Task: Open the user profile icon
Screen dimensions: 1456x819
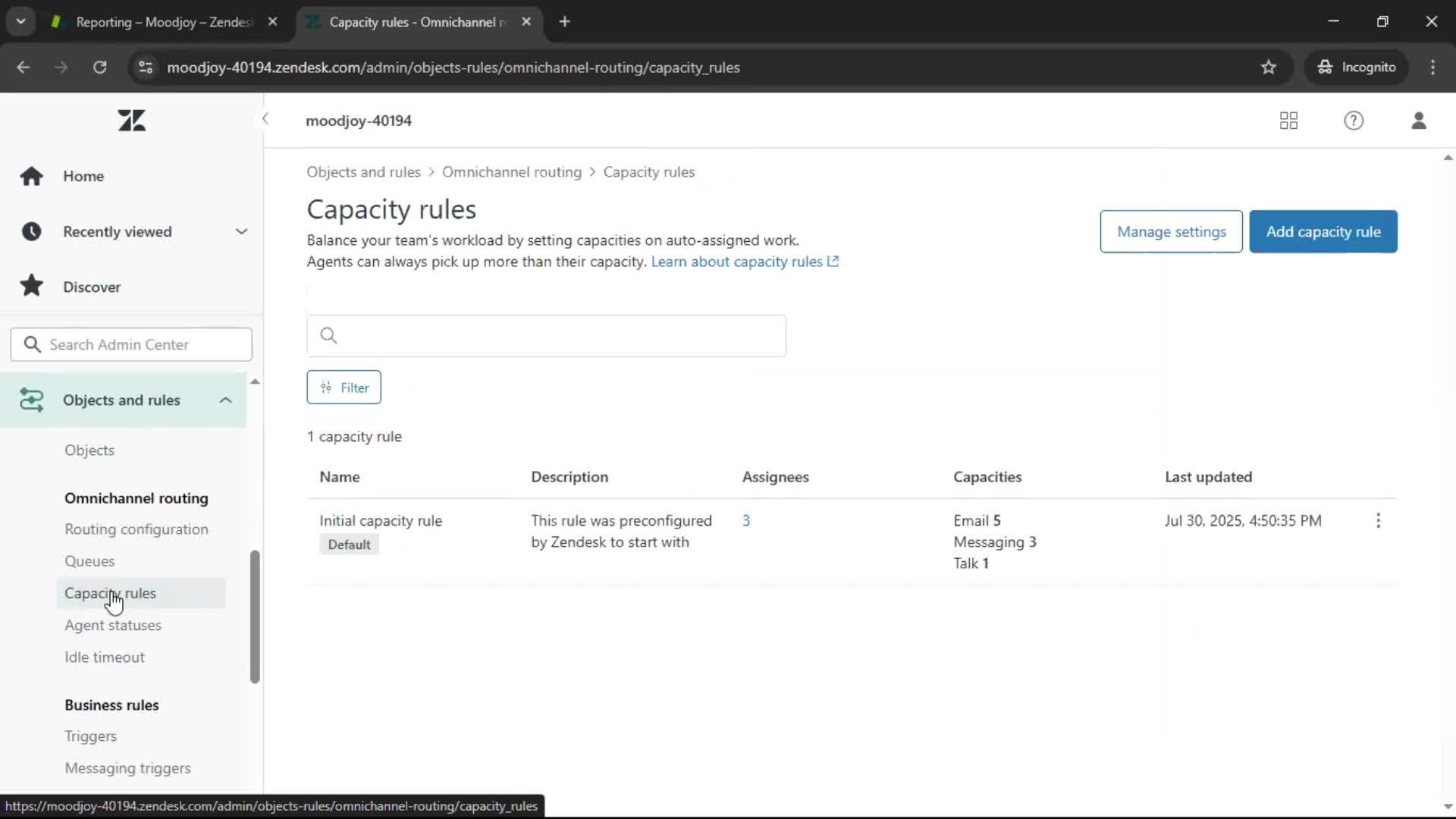Action: tap(1419, 121)
